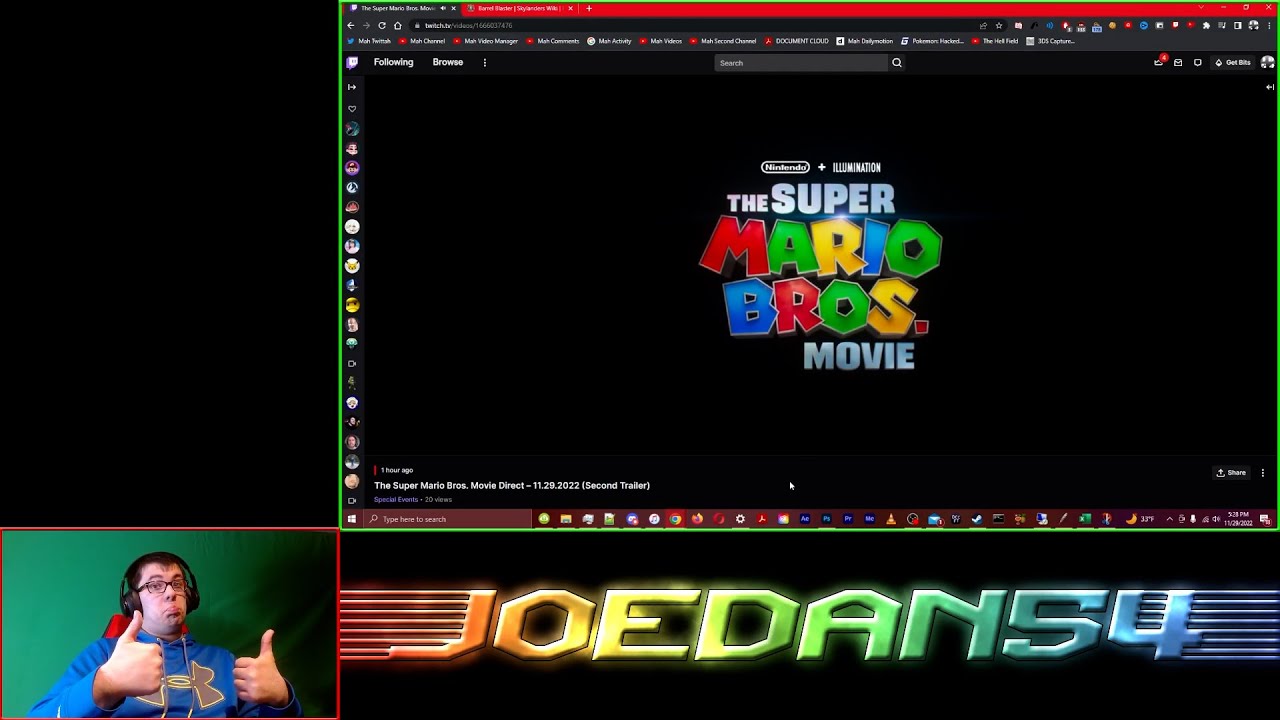Open Adobe Premiere Pro from the taskbar
Screen dimensions: 1280x720
(x=848, y=519)
